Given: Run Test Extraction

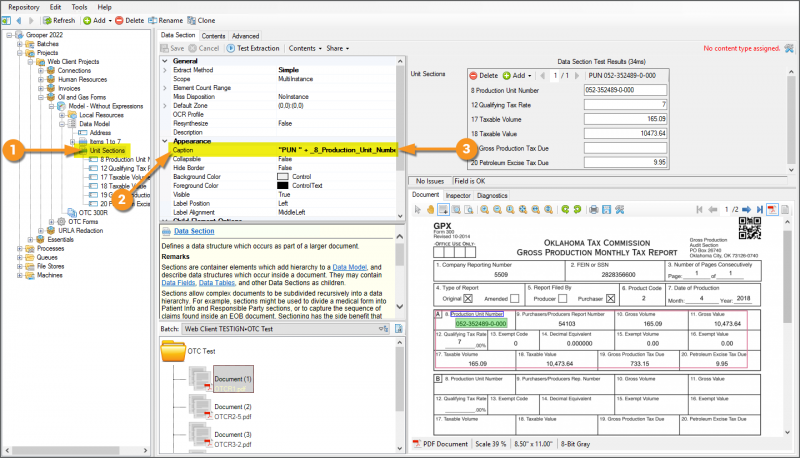Looking at the screenshot, I should click(x=257, y=48).
